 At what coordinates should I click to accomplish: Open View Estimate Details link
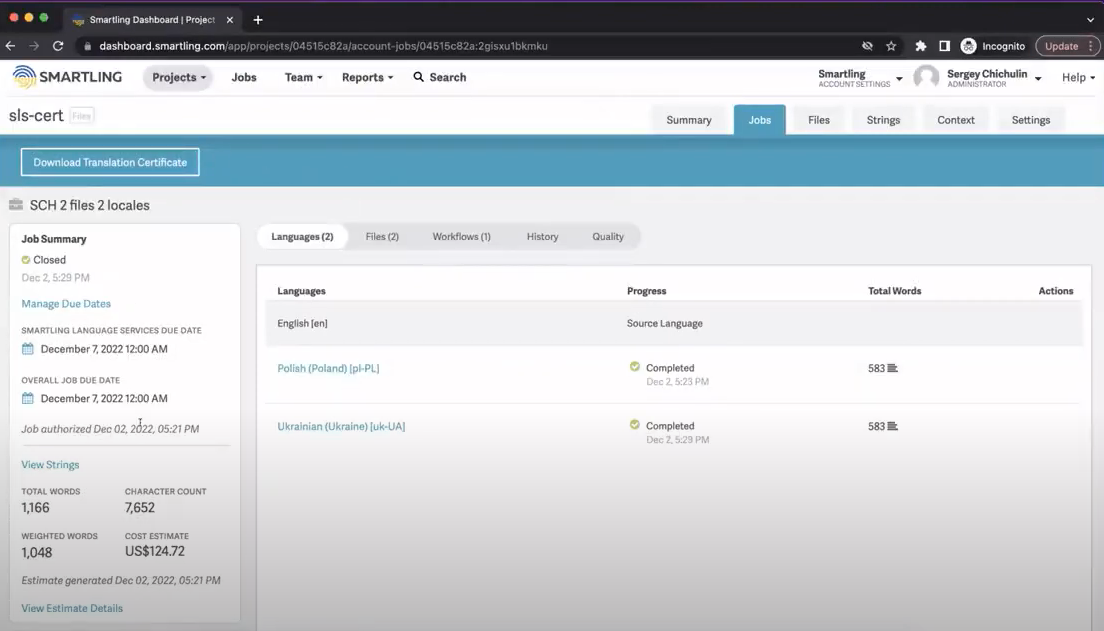pyautogui.click(x=72, y=608)
